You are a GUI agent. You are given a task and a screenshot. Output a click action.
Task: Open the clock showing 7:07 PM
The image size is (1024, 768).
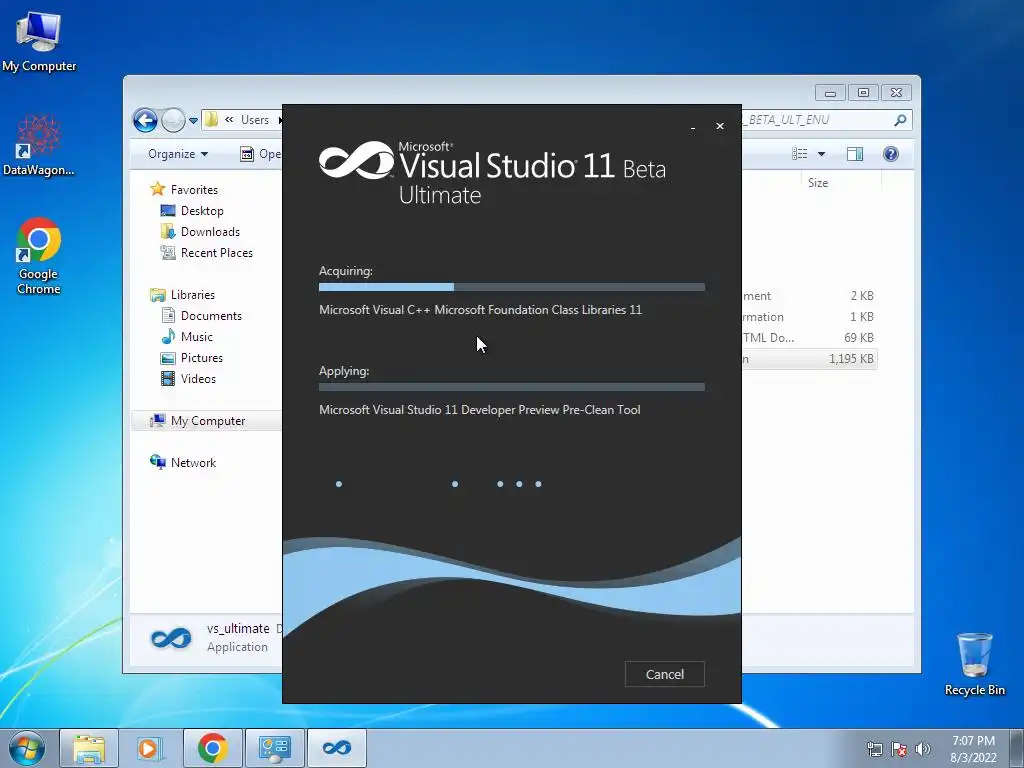click(x=973, y=748)
